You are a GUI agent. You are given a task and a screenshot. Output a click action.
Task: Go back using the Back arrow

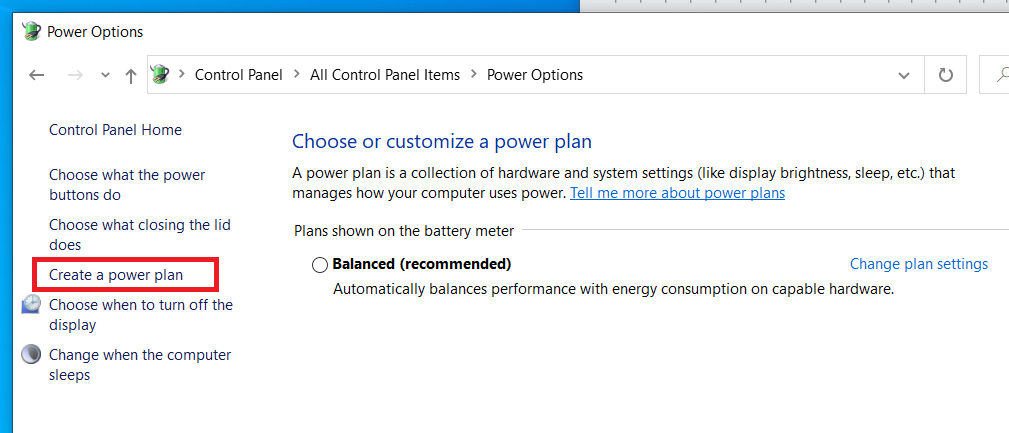(x=37, y=75)
